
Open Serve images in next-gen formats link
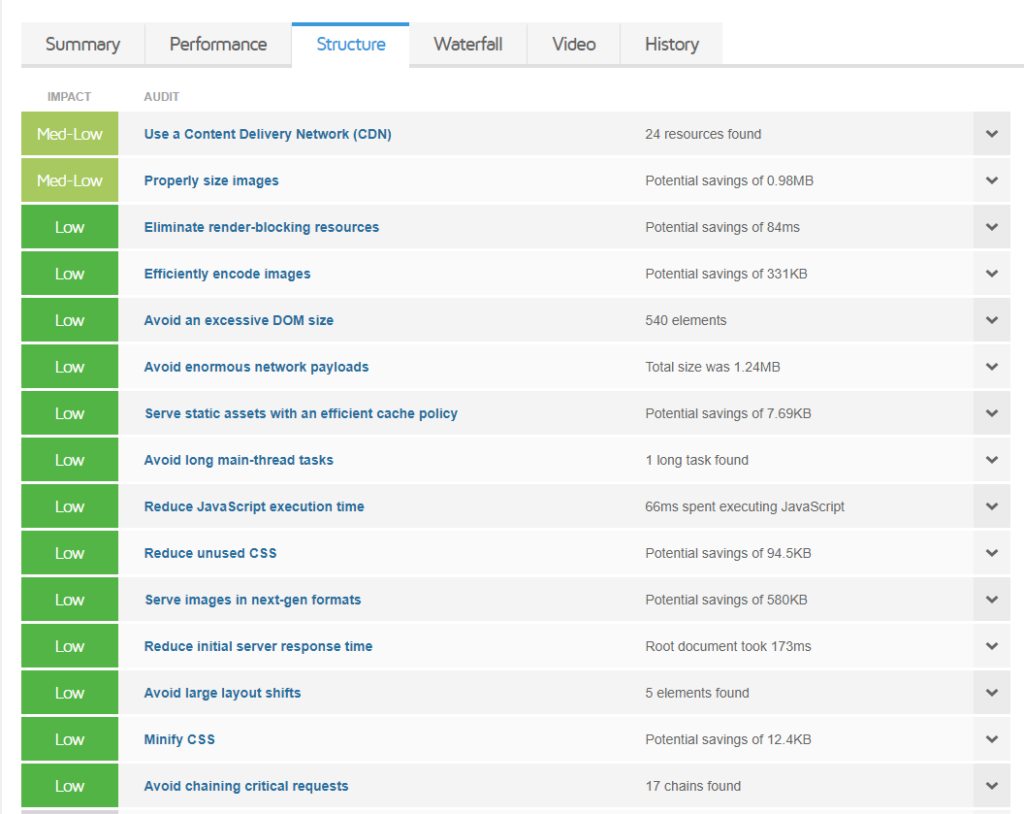pos(253,600)
